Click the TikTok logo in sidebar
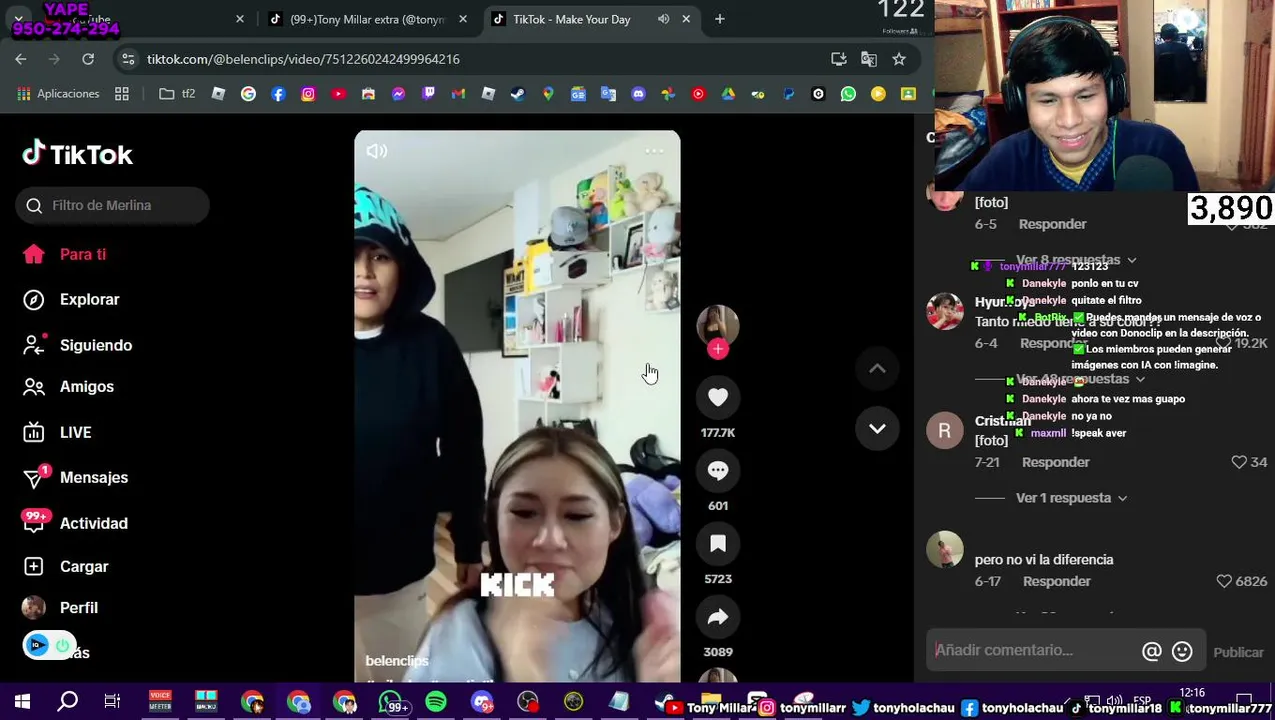The width and height of the screenshot is (1275, 720). point(77,154)
